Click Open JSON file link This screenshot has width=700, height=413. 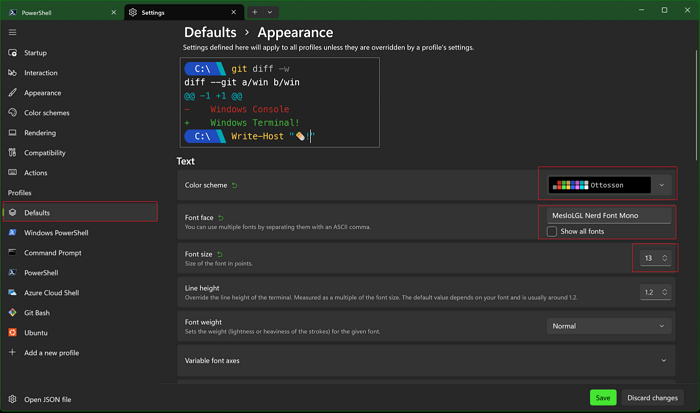47,399
